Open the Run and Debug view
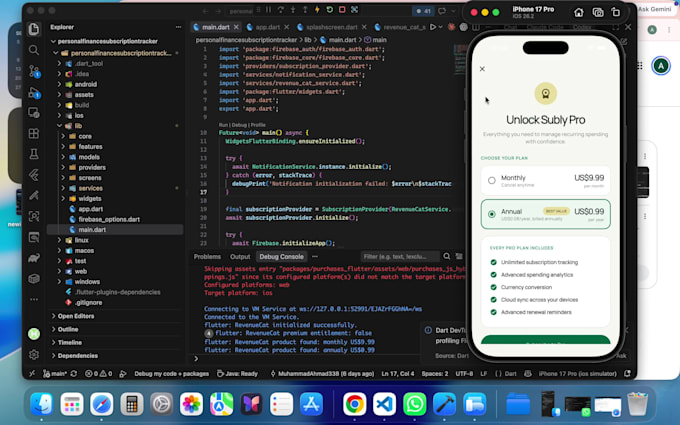 [34, 92]
